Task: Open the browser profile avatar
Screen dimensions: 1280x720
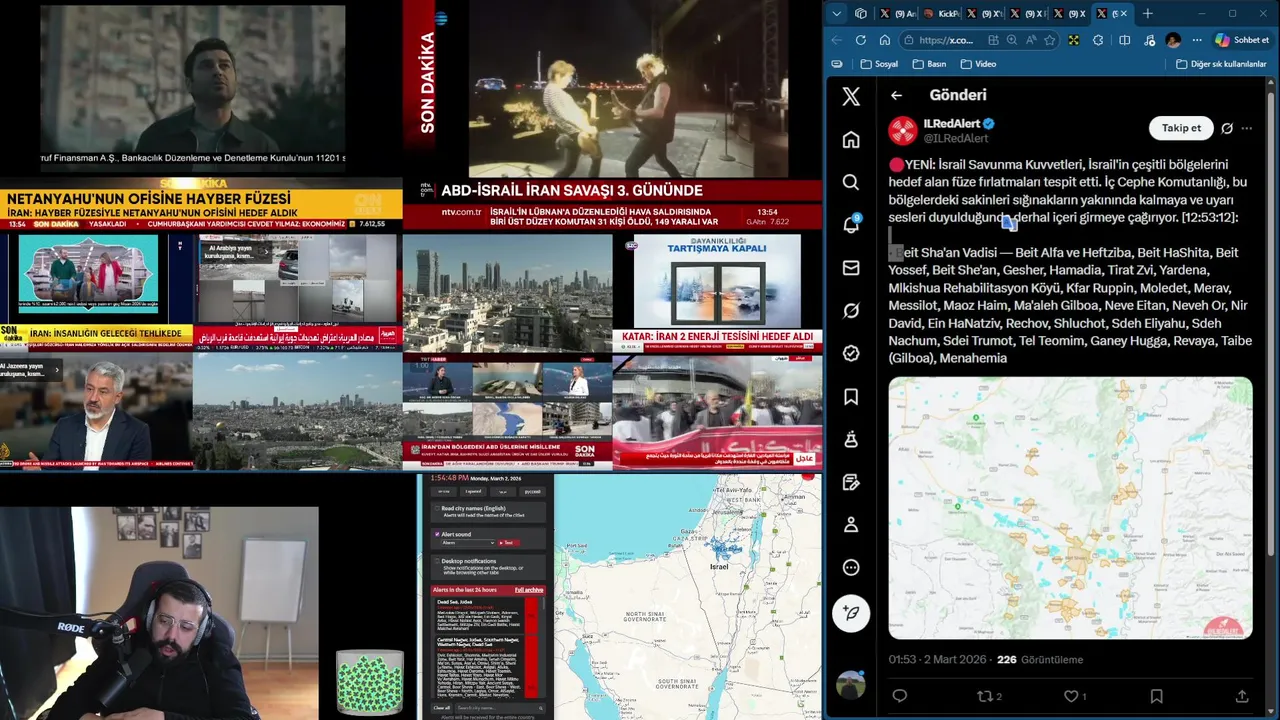Action: point(1173,40)
